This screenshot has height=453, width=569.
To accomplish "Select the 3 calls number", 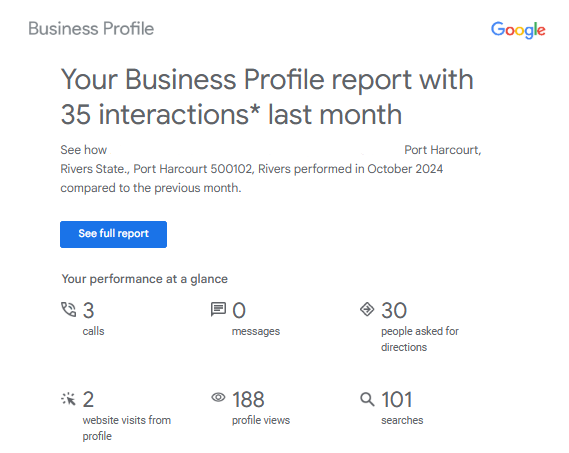I will (x=89, y=310).
